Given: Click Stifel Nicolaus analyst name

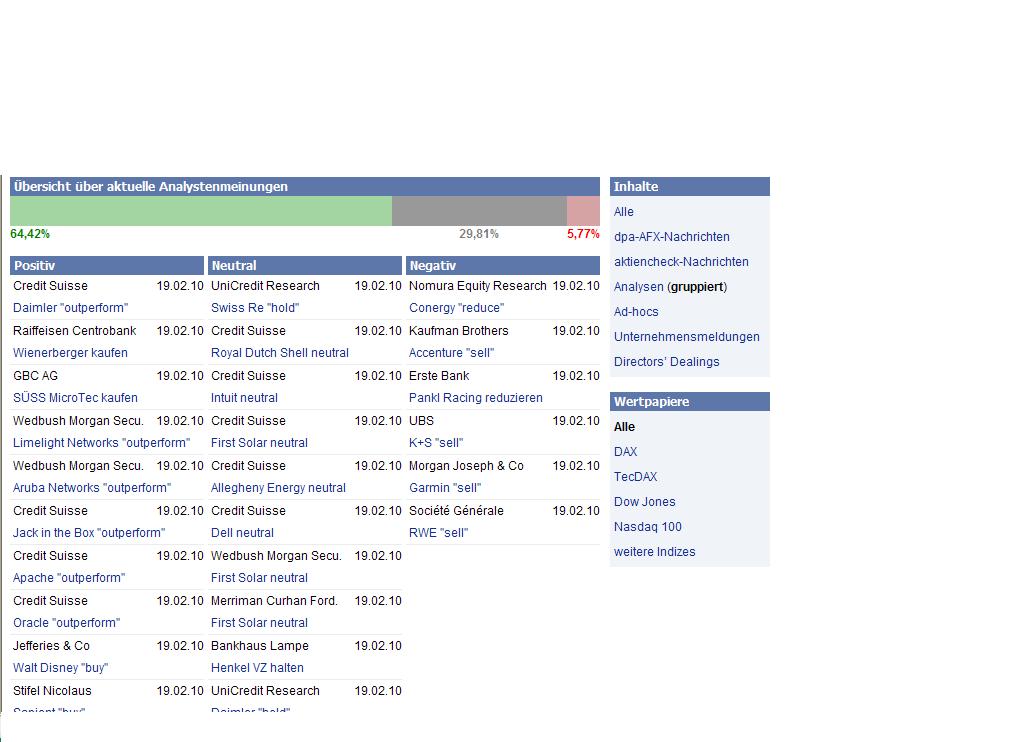Looking at the screenshot, I should (x=52, y=691).
